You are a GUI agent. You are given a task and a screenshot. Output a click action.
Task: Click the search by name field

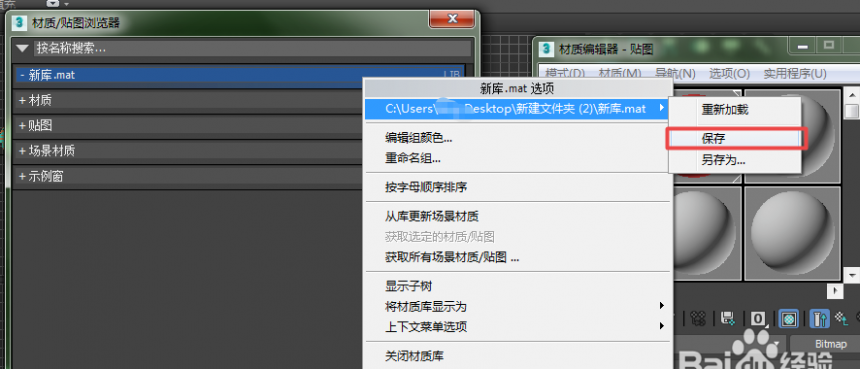(x=252, y=48)
